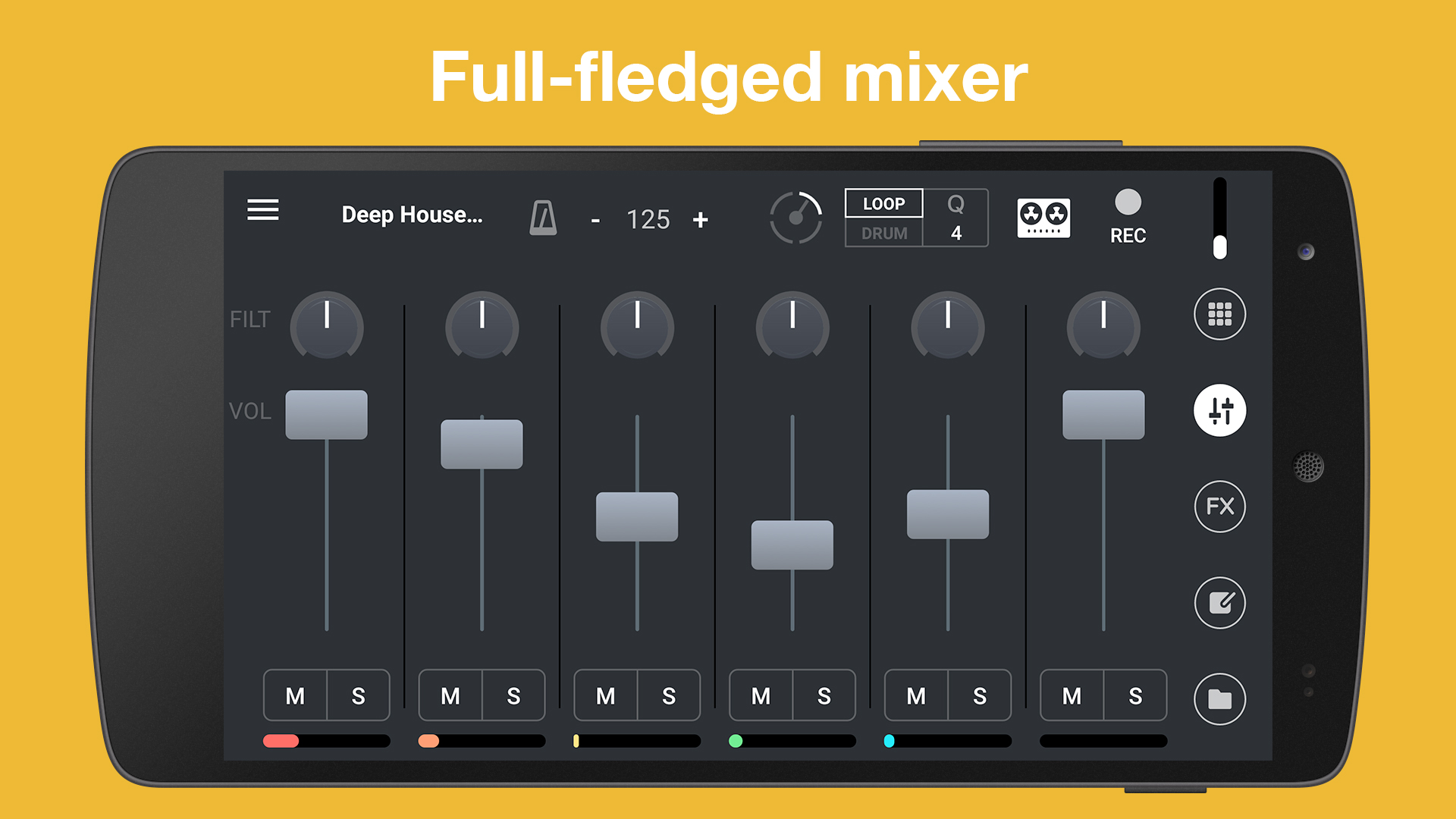Click the fourth channel volume fader

point(792,544)
